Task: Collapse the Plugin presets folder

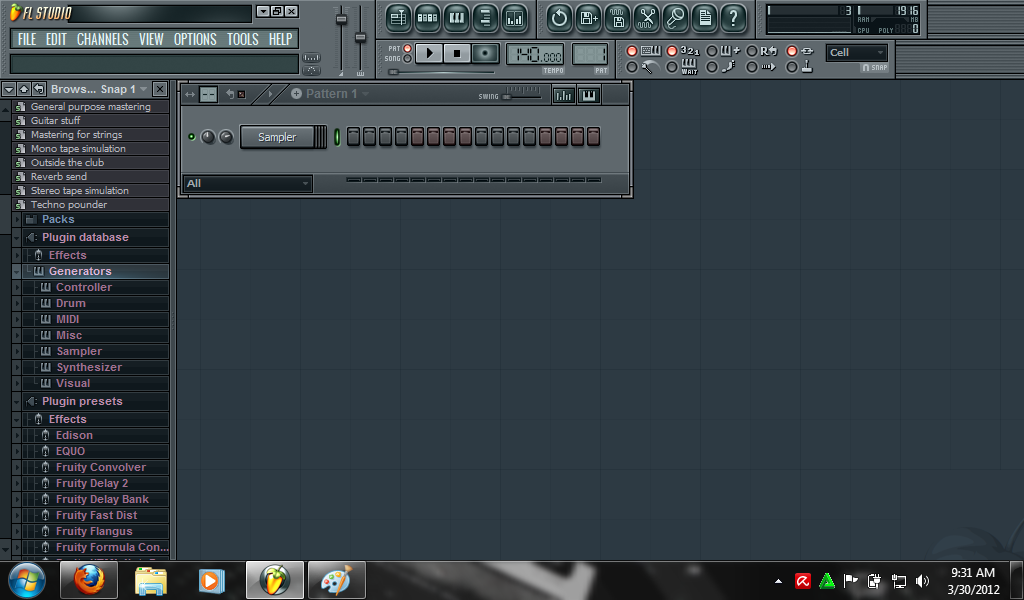Action: (x=17, y=402)
